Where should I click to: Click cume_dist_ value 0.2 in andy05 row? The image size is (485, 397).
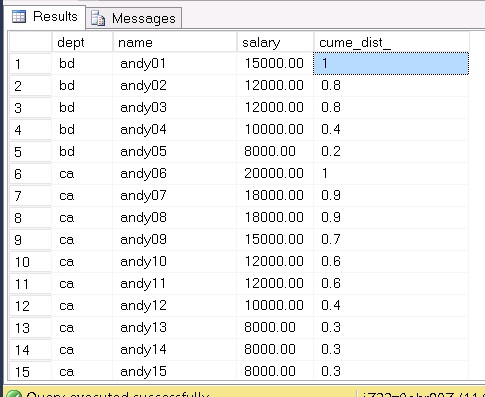click(391, 151)
